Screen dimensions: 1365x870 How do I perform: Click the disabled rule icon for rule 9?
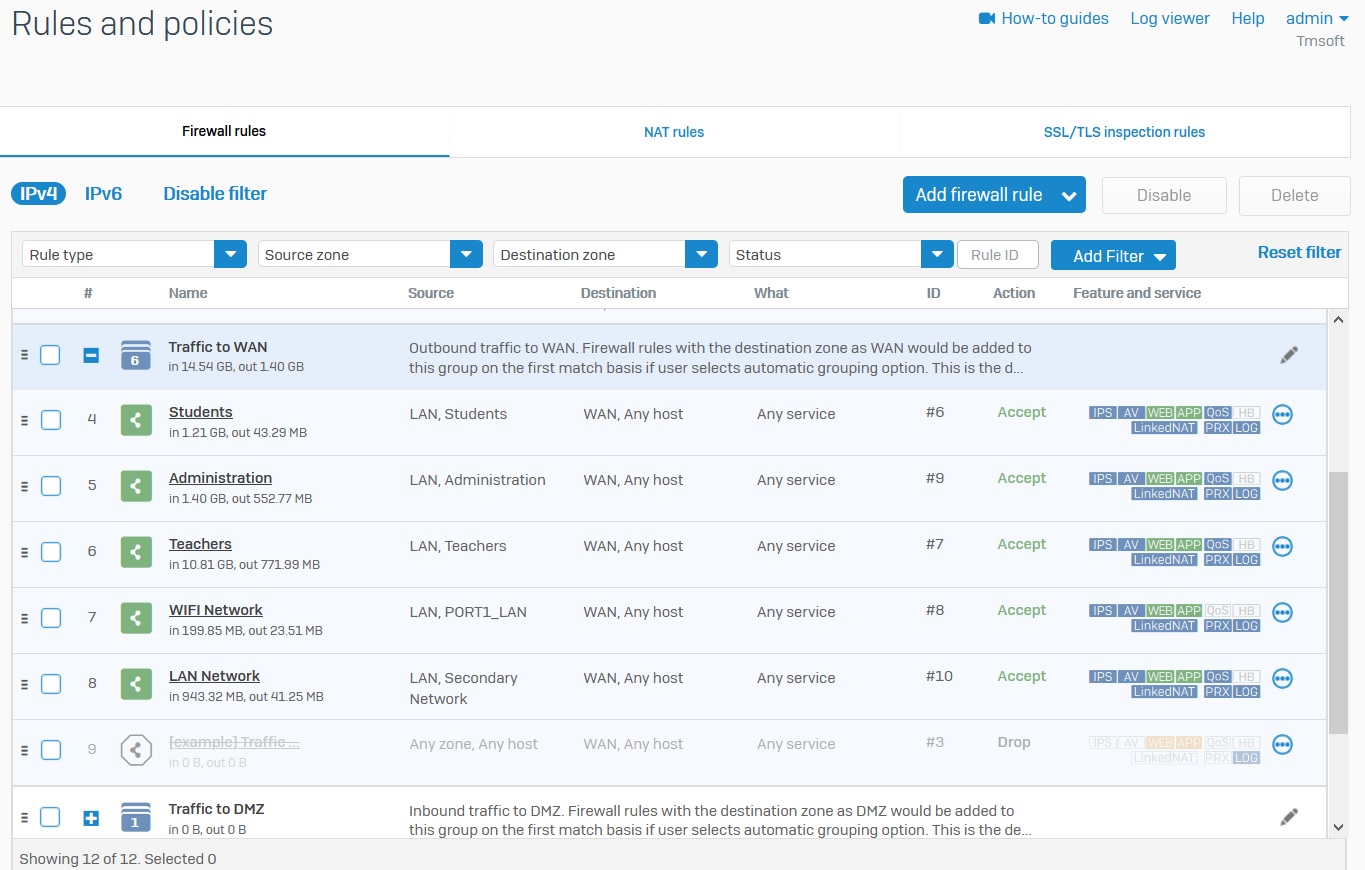coord(135,750)
